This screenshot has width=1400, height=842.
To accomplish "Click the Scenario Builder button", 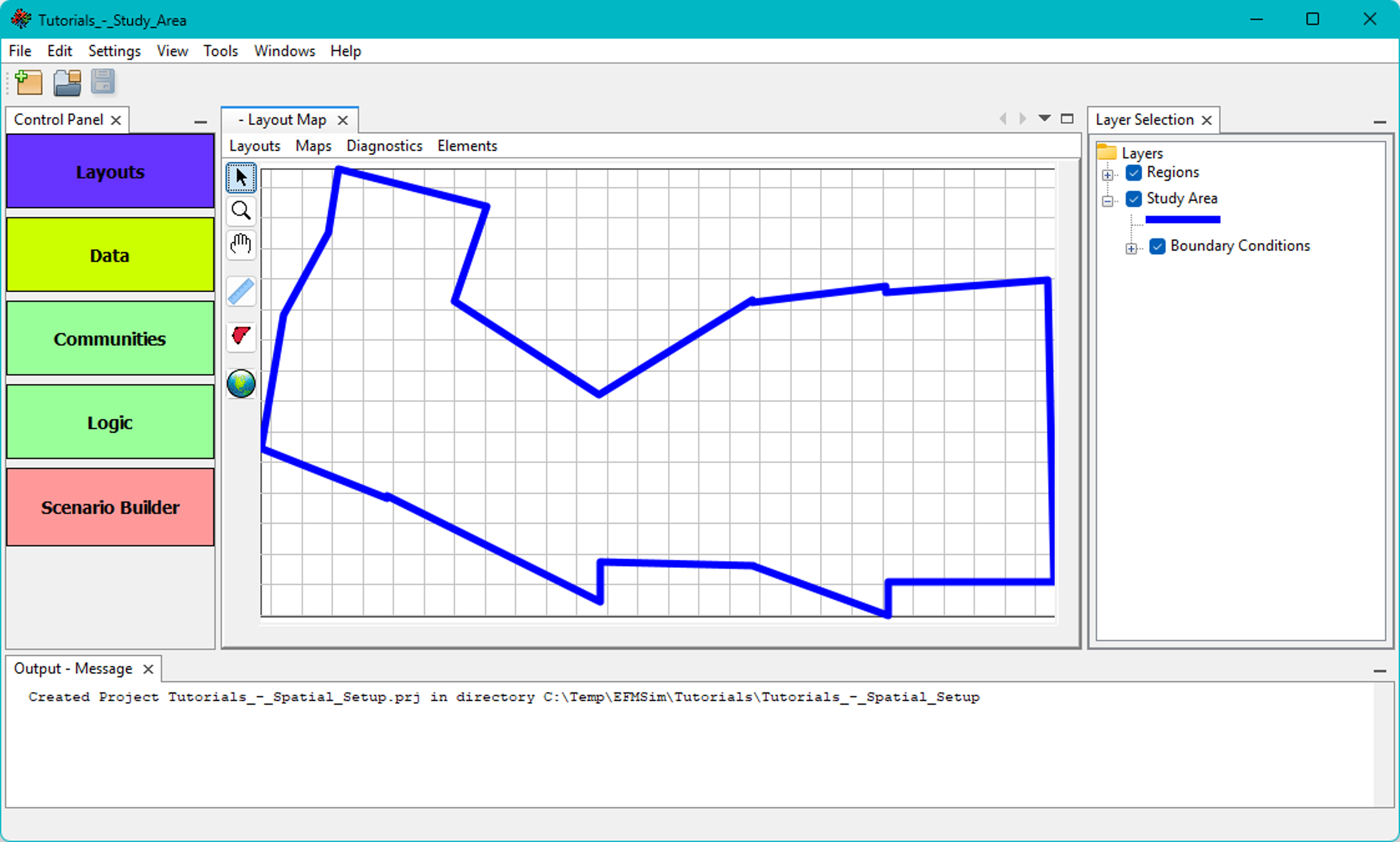I will click(110, 507).
